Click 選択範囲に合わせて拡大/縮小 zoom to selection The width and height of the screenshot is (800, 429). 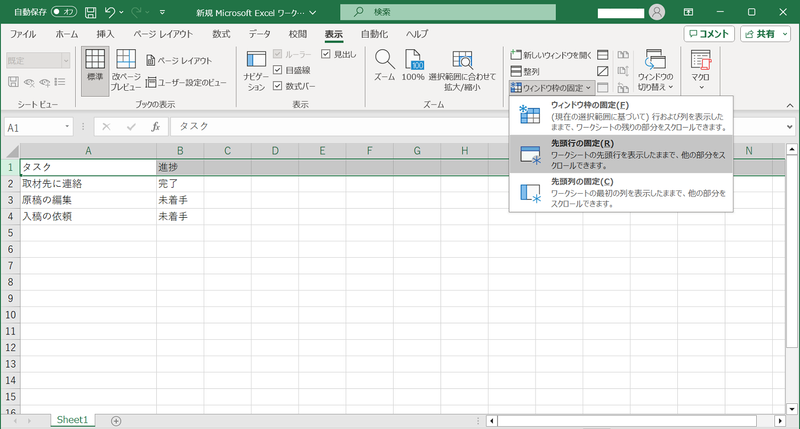coord(462,71)
